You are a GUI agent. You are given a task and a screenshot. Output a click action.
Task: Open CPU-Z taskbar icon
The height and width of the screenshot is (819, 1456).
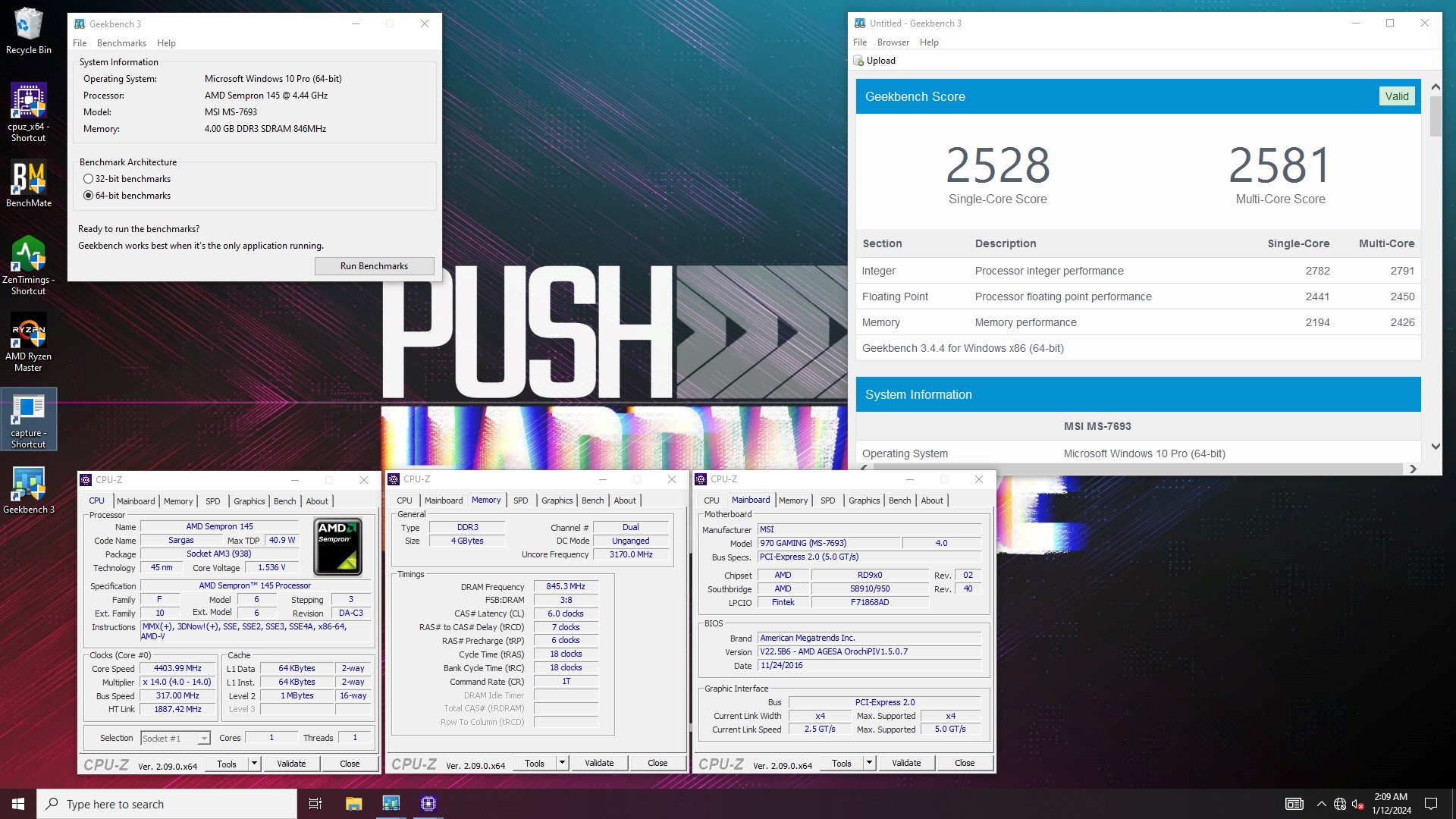coord(428,804)
